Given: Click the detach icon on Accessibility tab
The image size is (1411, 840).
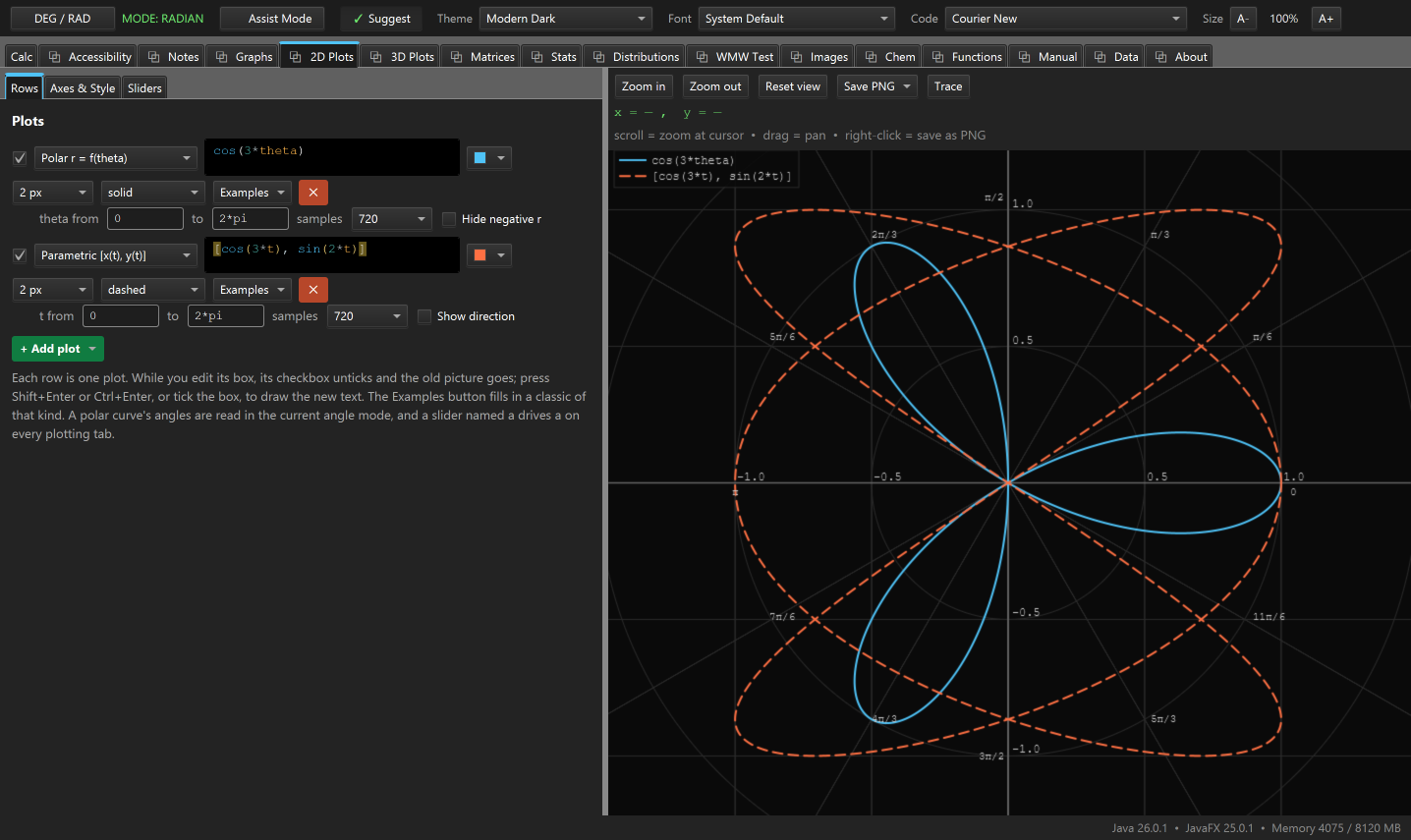Looking at the screenshot, I should [x=55, y=57].
